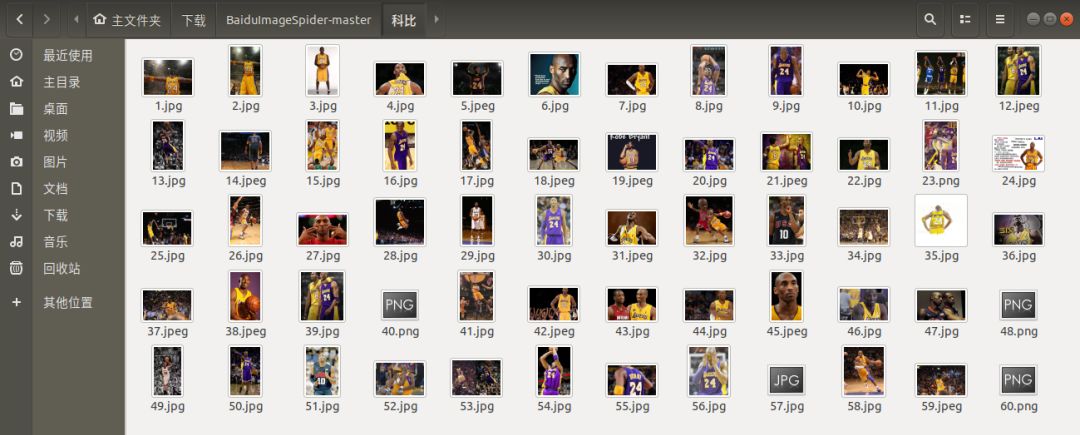Select thumbnail of 3.jpg

coord(322,70)
